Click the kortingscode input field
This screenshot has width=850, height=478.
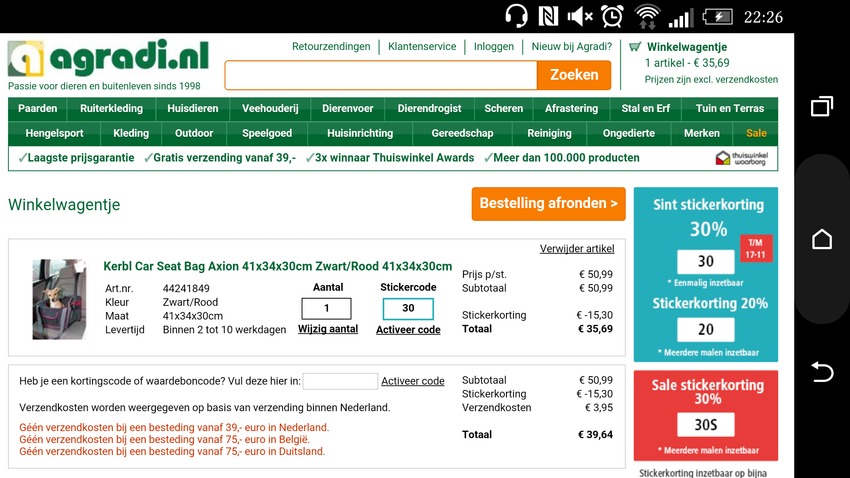click(340, 381)
